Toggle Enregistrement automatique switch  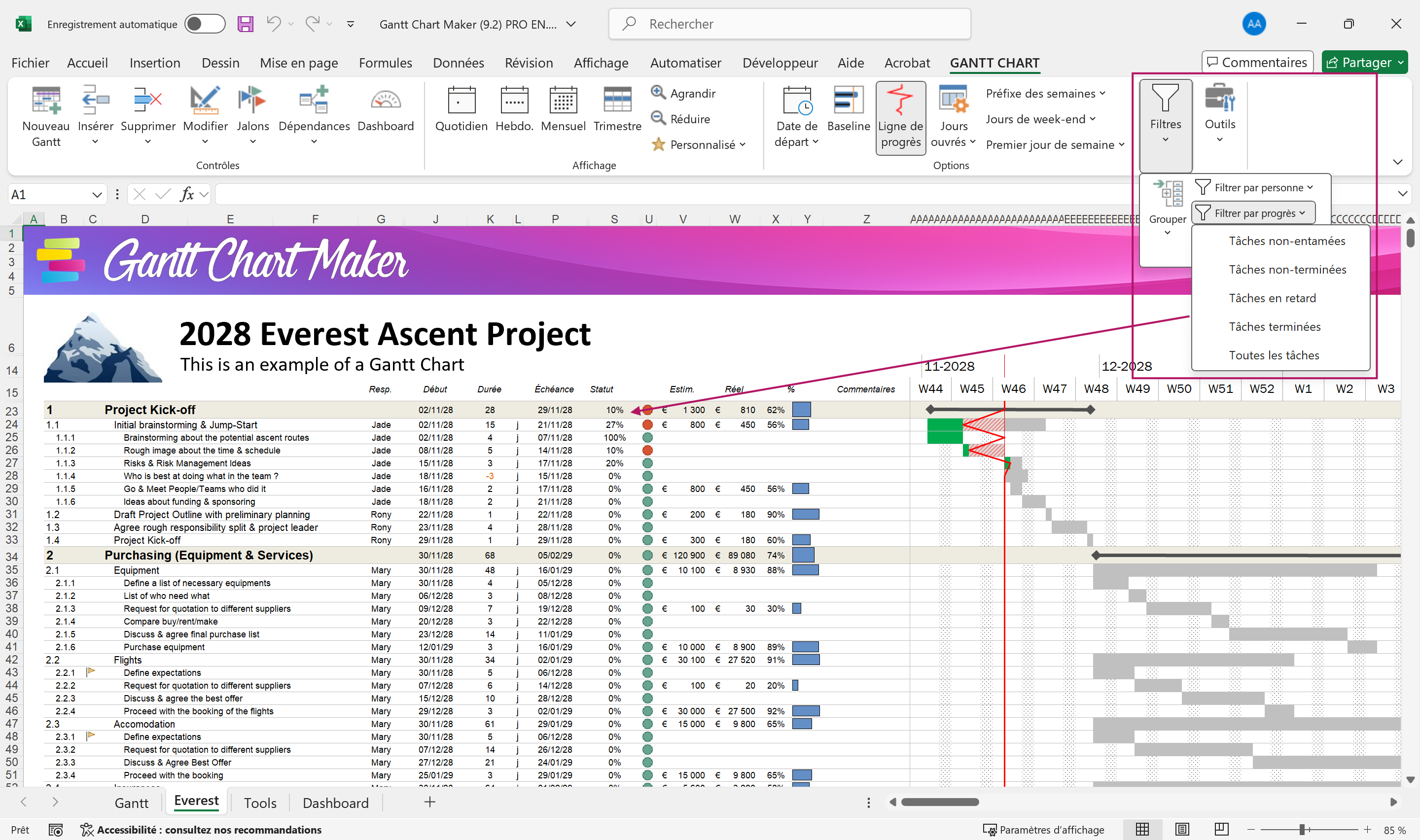[204, 24]
